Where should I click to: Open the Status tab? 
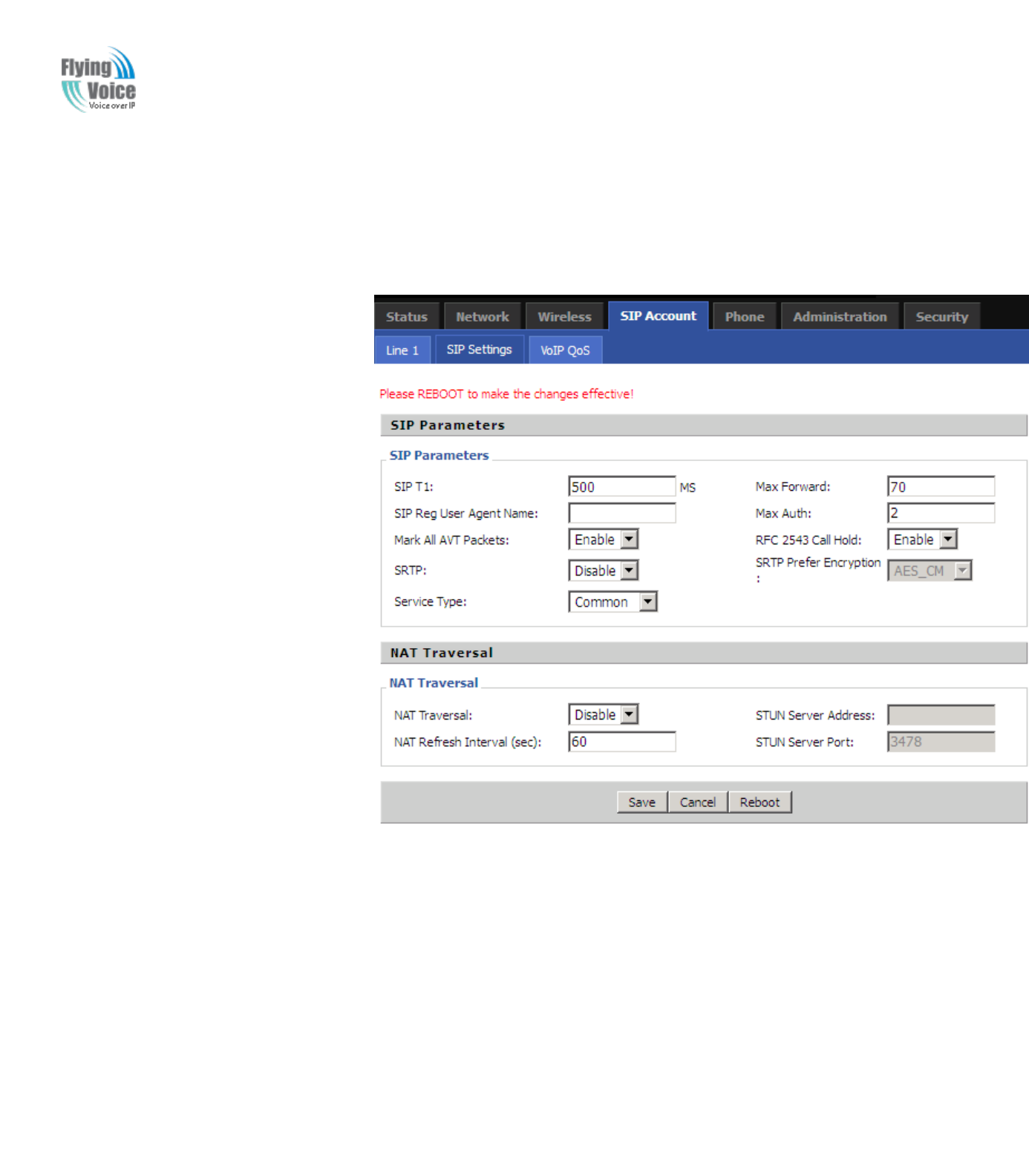click(407, 316)
